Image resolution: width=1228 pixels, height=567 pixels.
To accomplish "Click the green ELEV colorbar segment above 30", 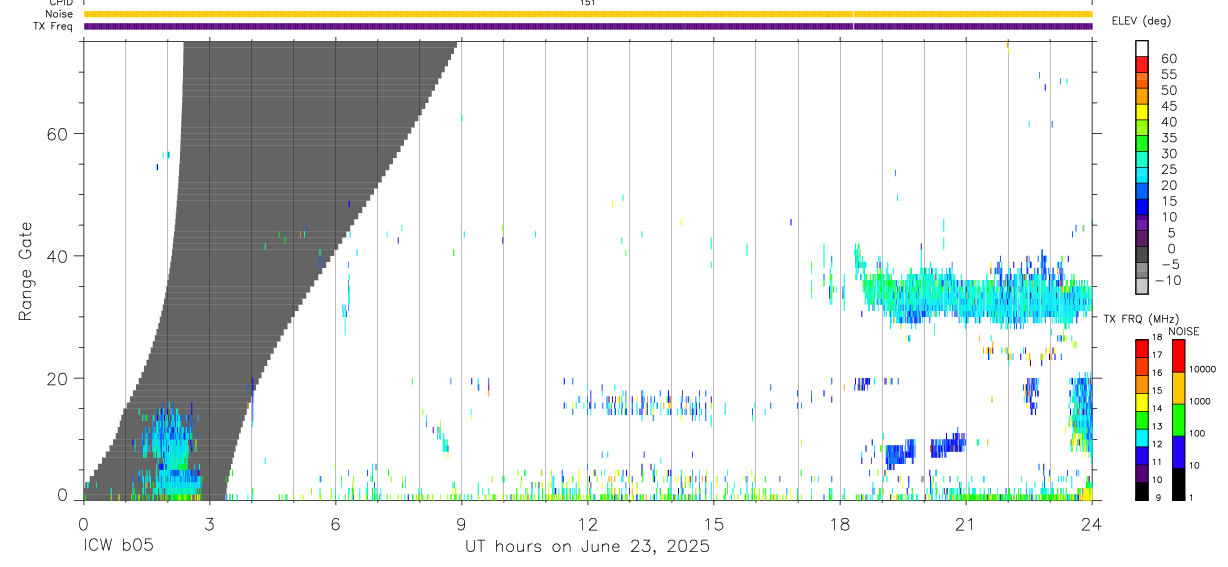I will 1142,145.
